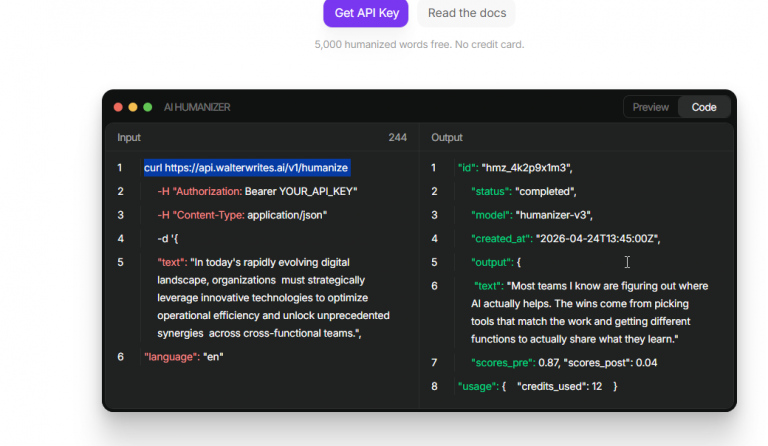Click the scores_pre 0.87 line

coord(564,363)
